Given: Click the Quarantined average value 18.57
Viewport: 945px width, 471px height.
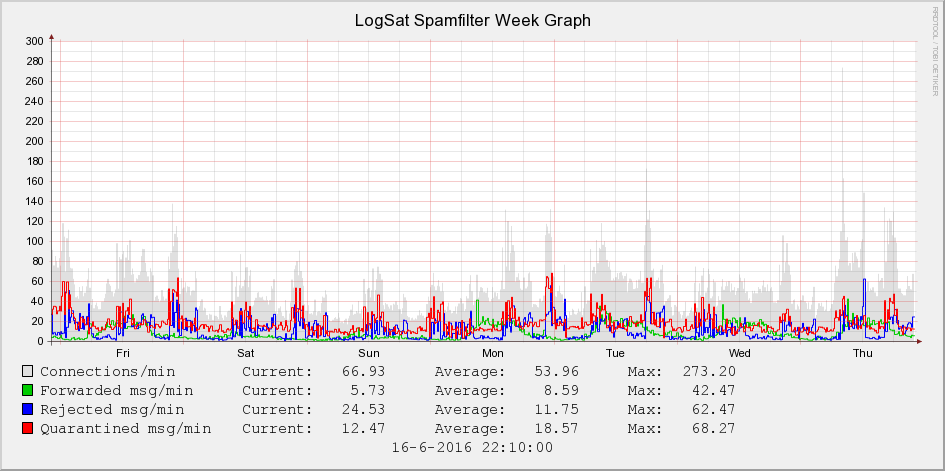Looking at the screenshot, I should click(556, 429).
